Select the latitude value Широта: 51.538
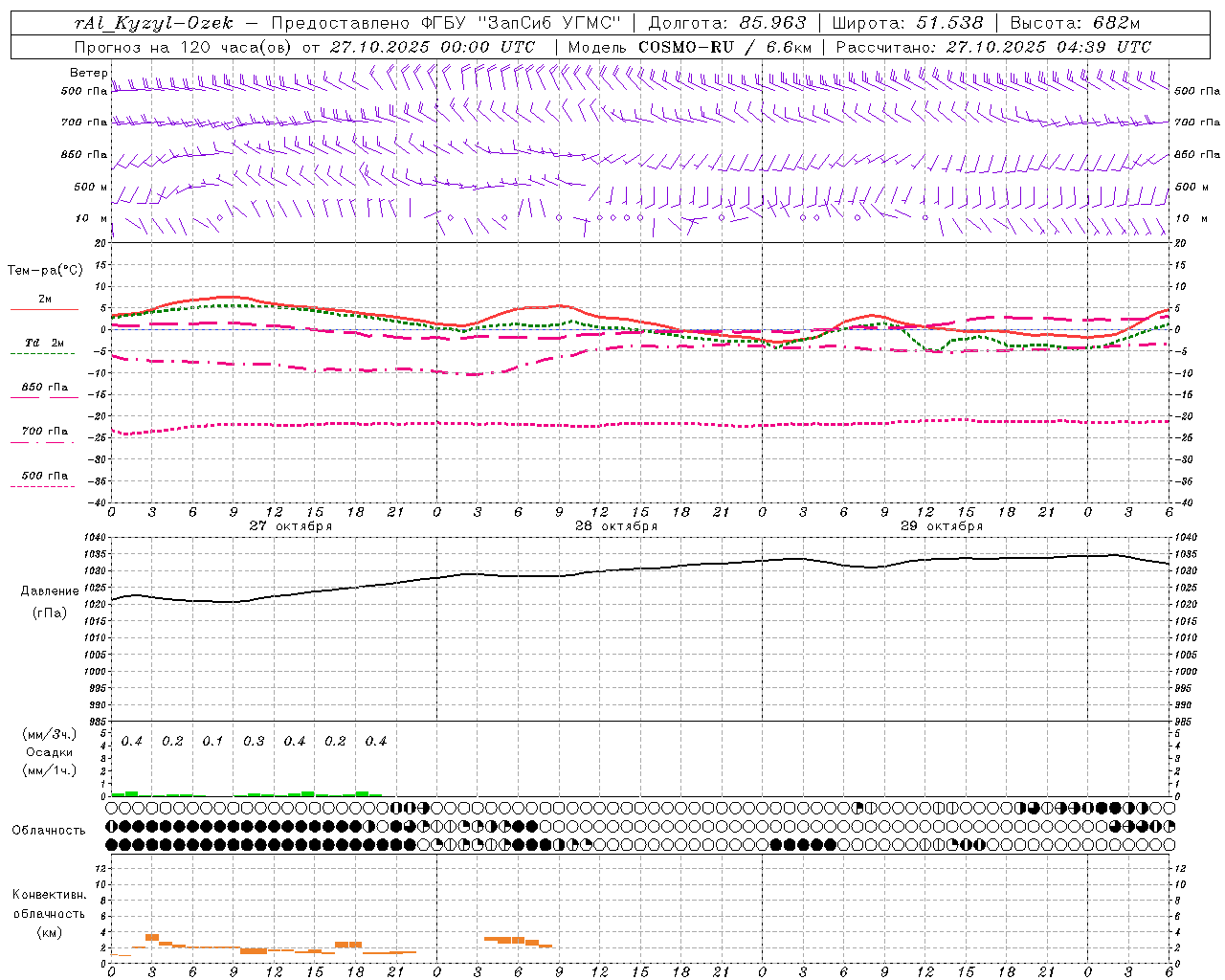The image size is (1225, 980). [x=907, y=23]
